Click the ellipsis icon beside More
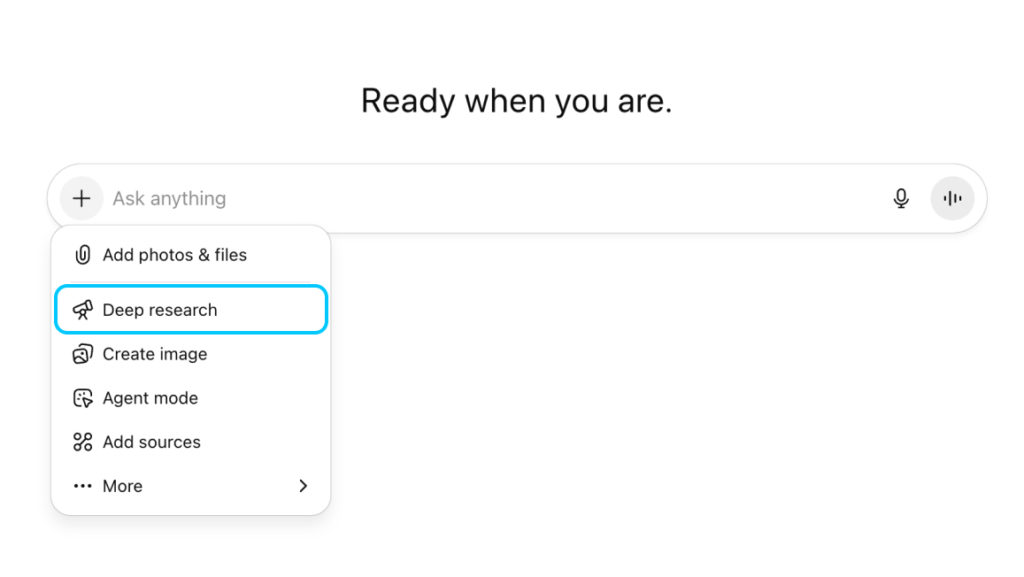The image size is (1024, 577). [84, 486]
